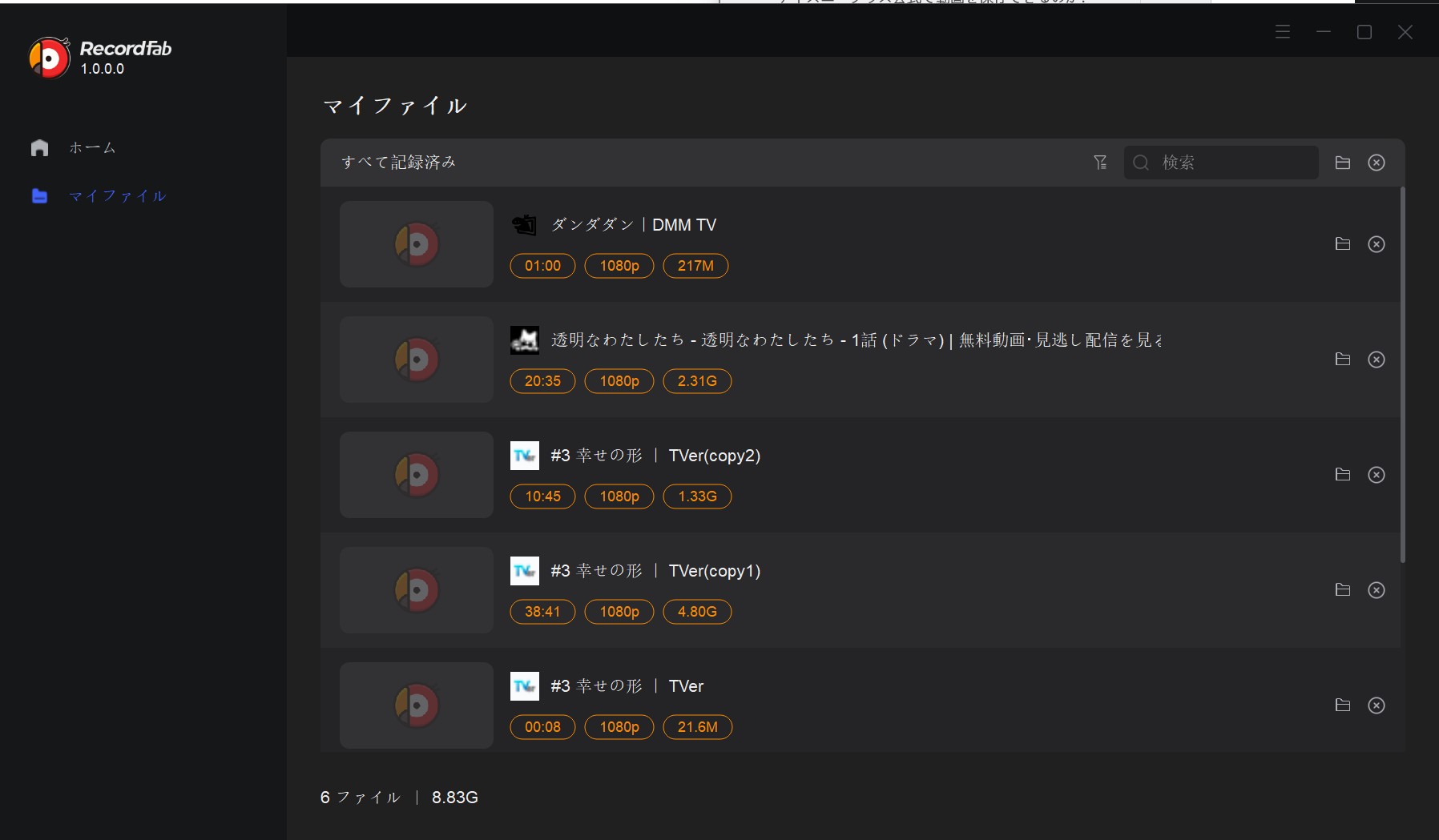The image size is (1439, 840).
Task: Click the 2.31G size badge
Action: point(697,381)
